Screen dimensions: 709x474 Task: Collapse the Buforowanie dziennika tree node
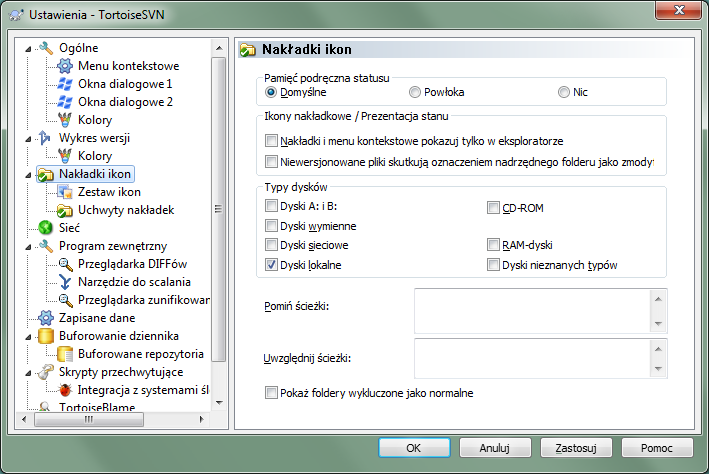click(28, 337)
